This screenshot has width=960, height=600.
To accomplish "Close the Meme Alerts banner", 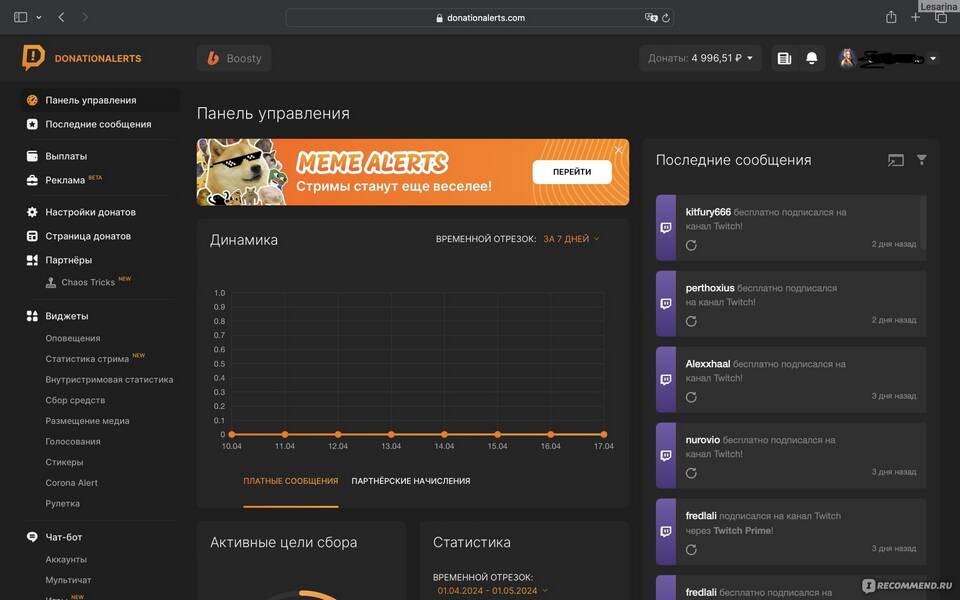I will 618,150.
